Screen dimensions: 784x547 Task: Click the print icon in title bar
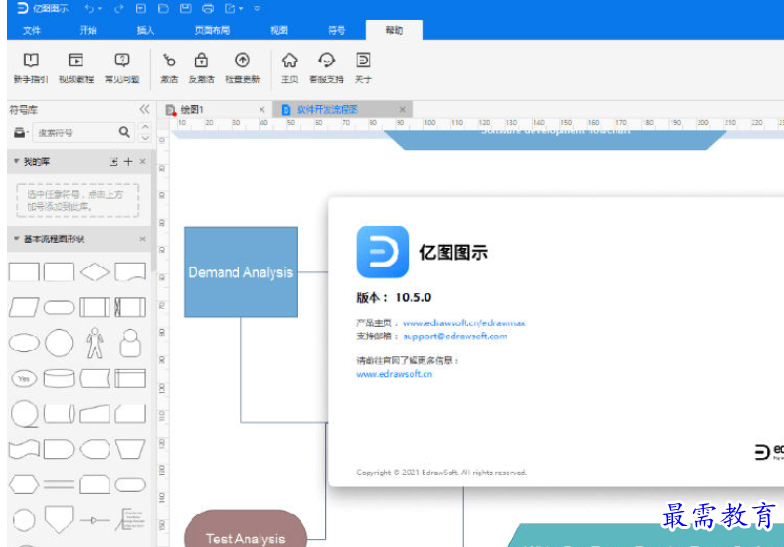point(208,8)
